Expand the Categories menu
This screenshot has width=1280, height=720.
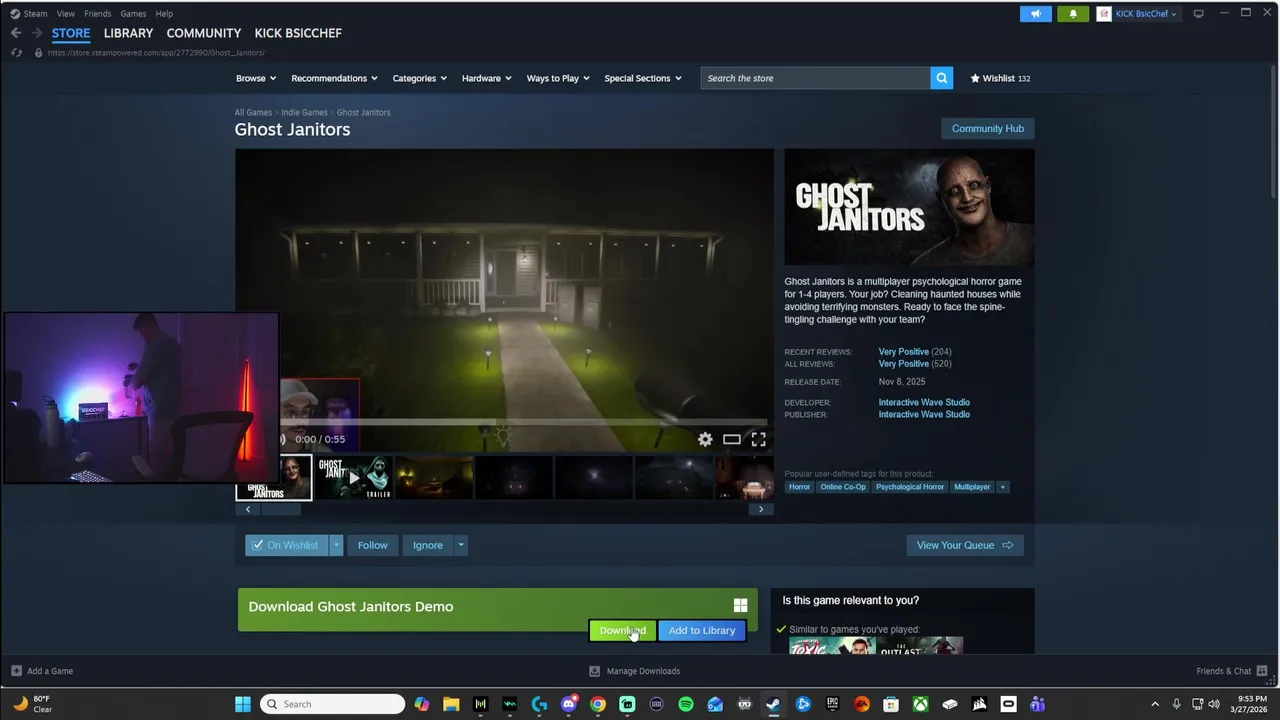(420, 78)
